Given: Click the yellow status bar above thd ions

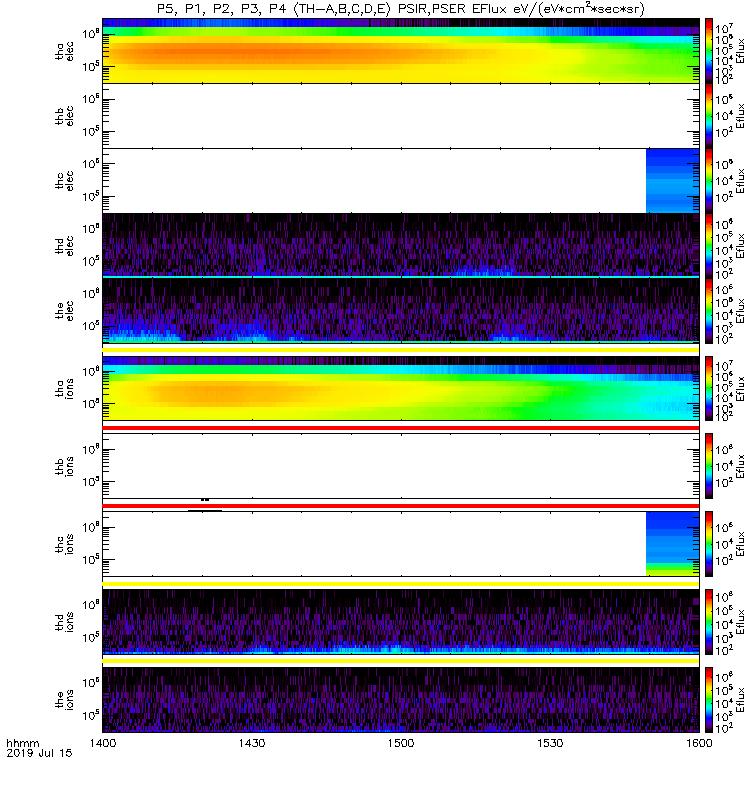Looking at the screenshot, I should [x=401, y=584].
